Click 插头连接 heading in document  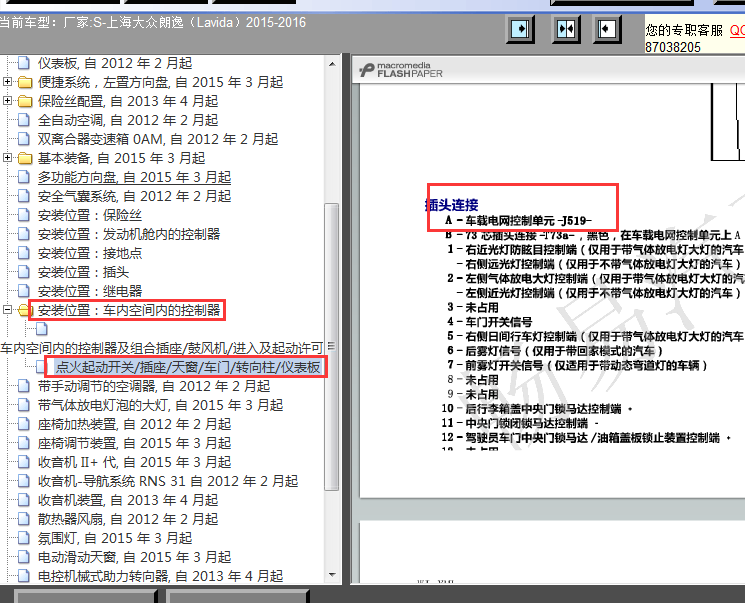pyautogui.click(x=451, y=205)
